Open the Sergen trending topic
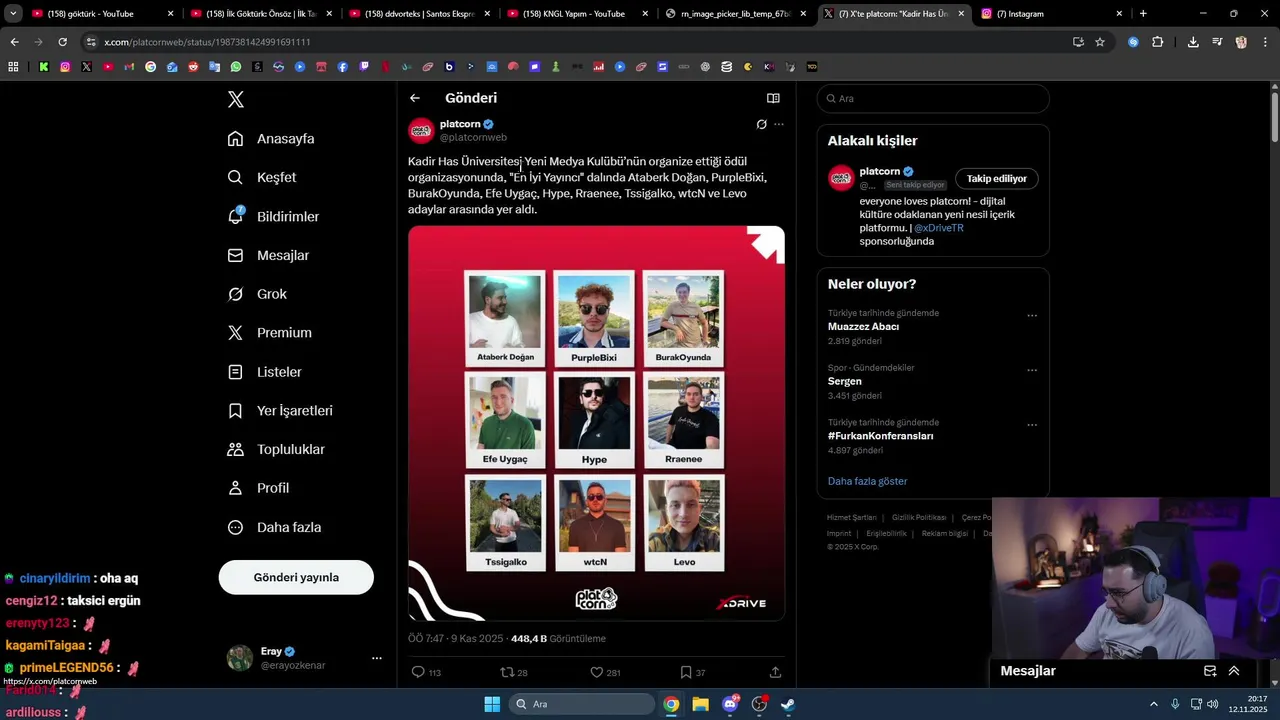The width and height of the screenshot is (1280, 720). click(x=845, y=381)
